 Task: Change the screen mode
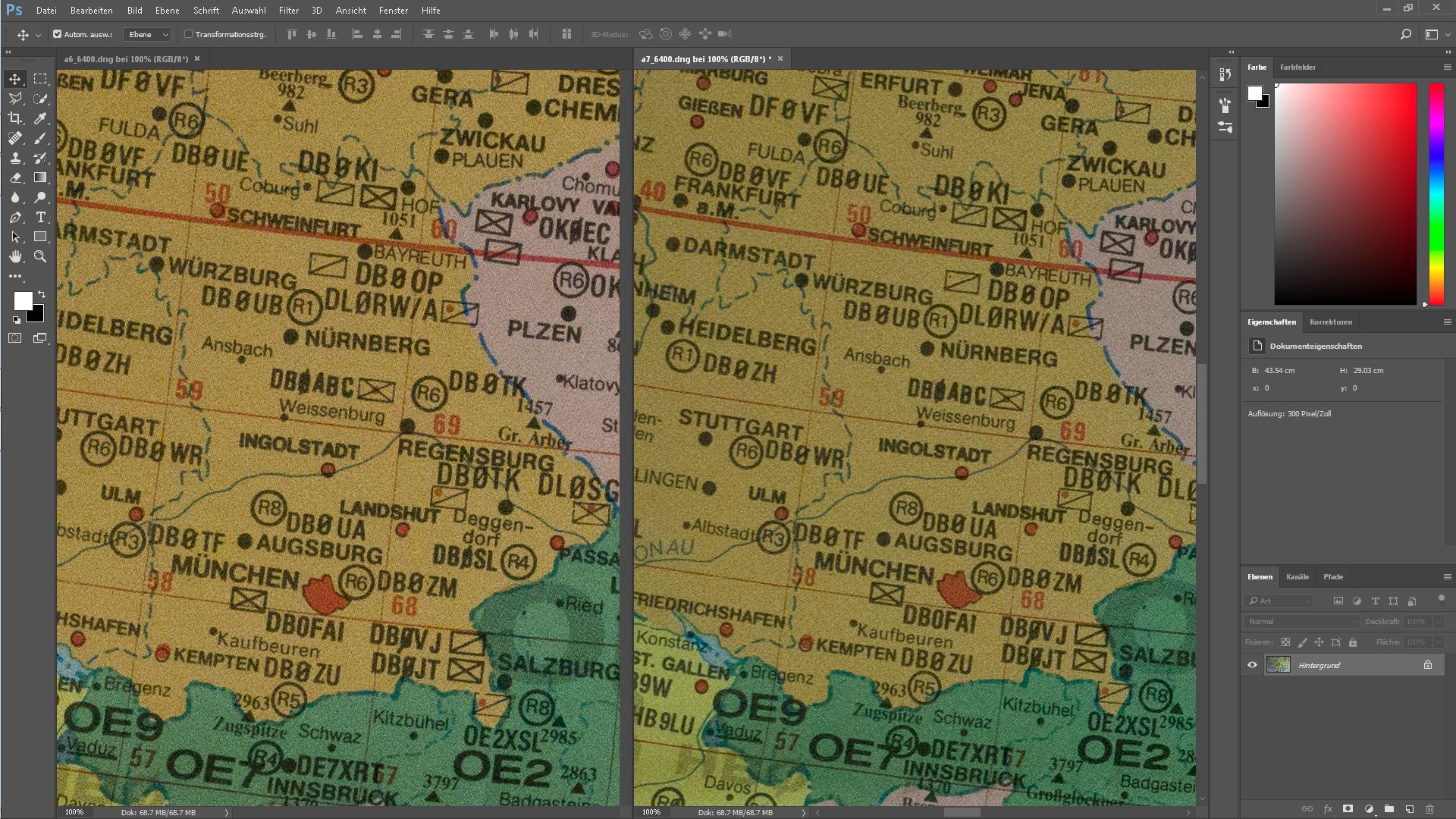pos(40,338)
